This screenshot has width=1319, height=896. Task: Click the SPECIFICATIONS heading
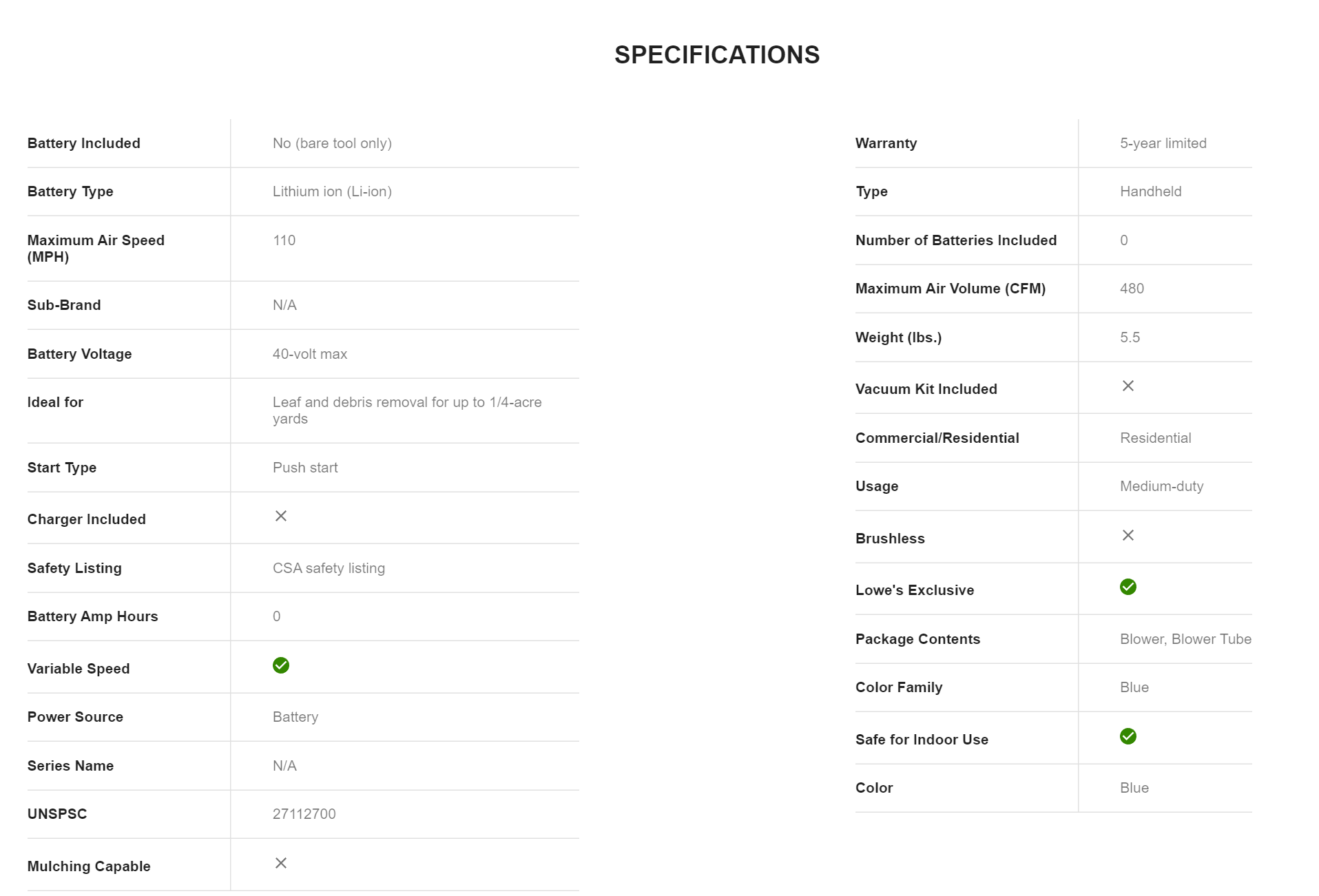(717, 55)
